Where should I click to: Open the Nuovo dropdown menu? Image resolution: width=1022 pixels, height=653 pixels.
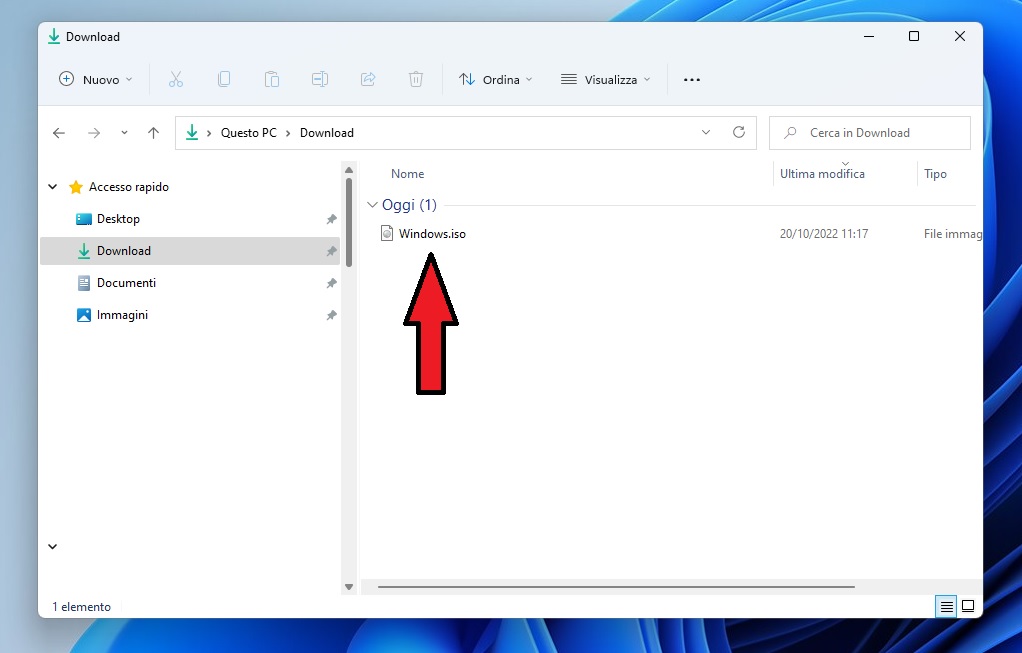coord(95,80)
